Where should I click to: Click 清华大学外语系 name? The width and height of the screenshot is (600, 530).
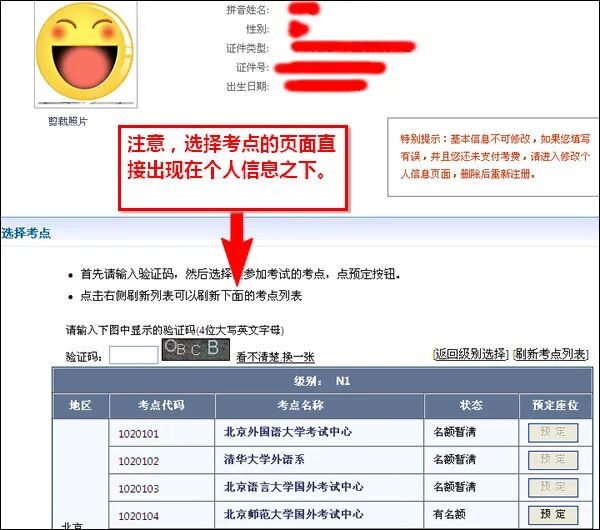[264, 459]
